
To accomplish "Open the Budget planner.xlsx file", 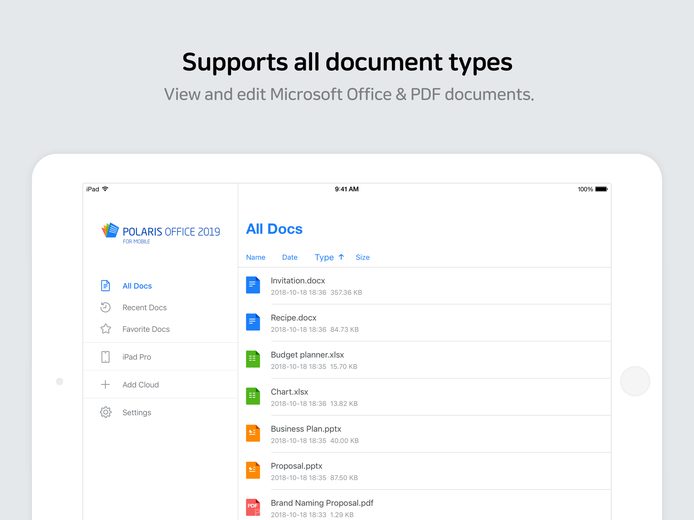I will click(x=425, y=360).
